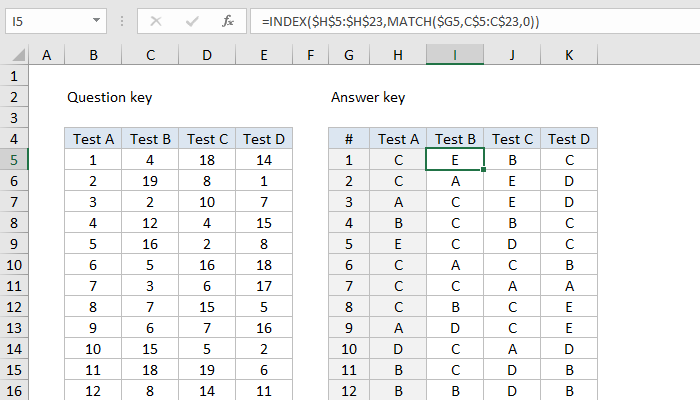Select column E header
Viewport: 700px width, 400px height.
tap(264, 55)
